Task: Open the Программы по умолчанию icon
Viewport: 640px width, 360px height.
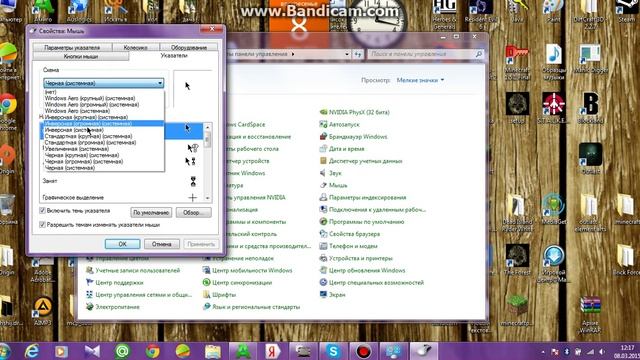Action: [x=323, y=222]
